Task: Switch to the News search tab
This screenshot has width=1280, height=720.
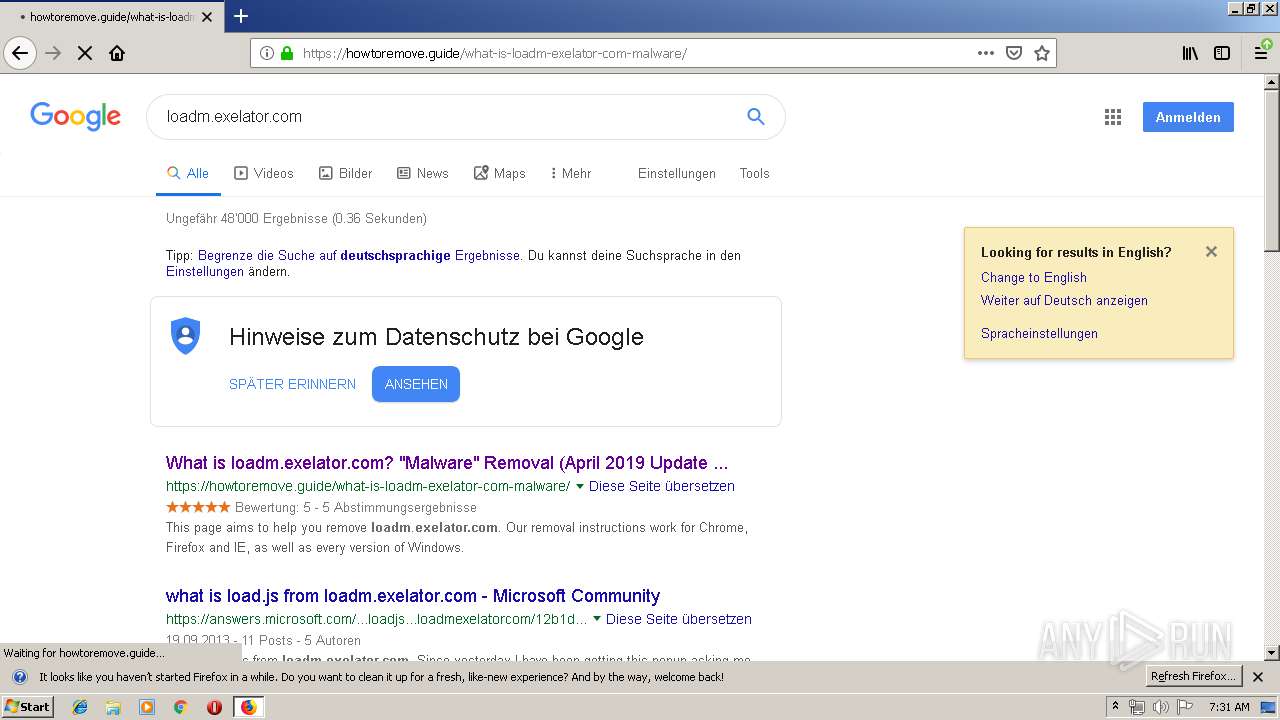Action: tap(423, 174)
